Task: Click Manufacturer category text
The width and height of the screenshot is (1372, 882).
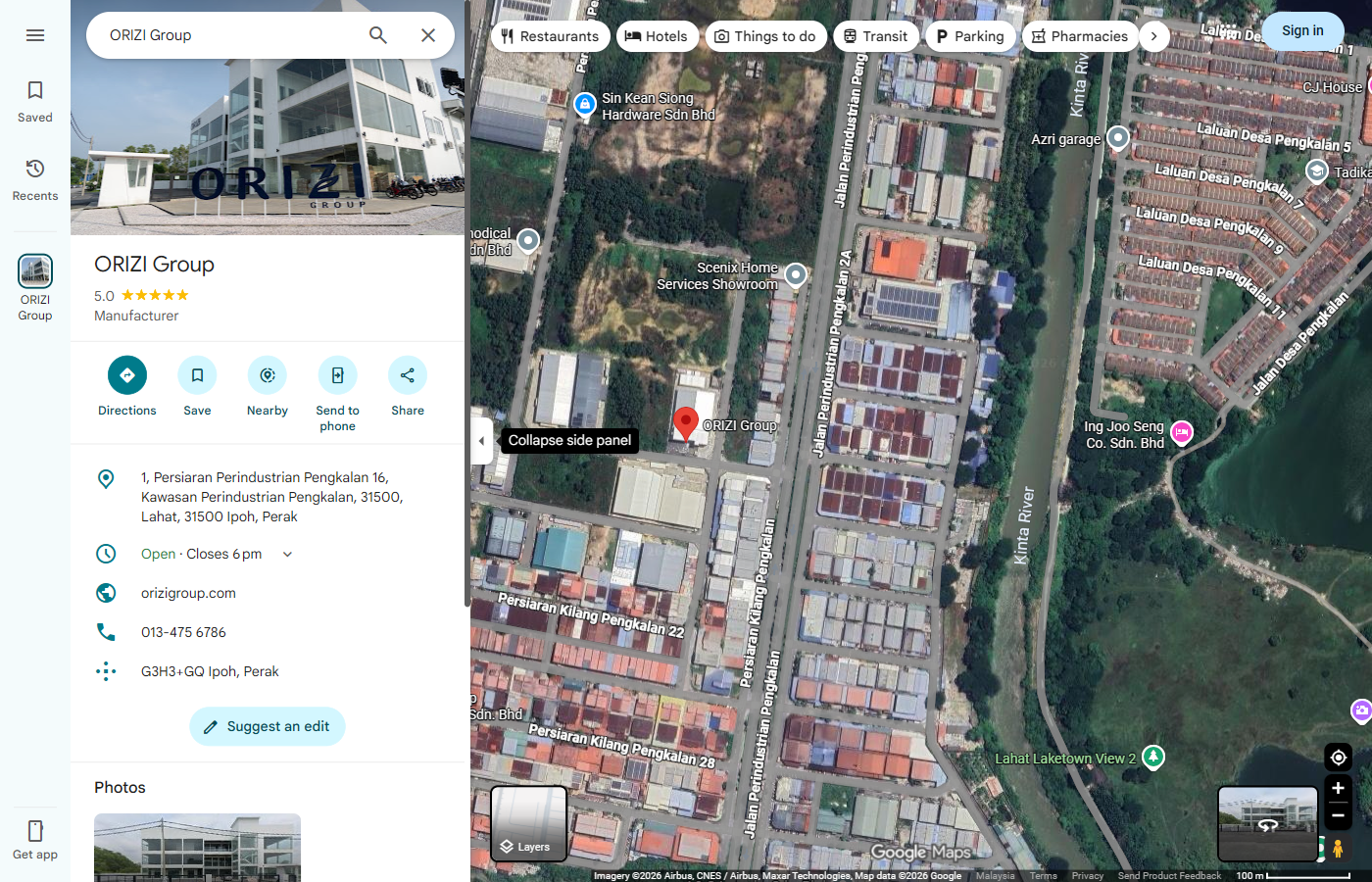Action: pyautogui.click(x=136, y=316)
